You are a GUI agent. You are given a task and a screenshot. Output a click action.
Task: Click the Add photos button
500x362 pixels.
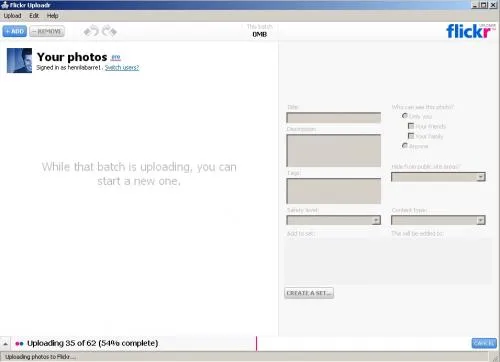(x=15, y=31)
